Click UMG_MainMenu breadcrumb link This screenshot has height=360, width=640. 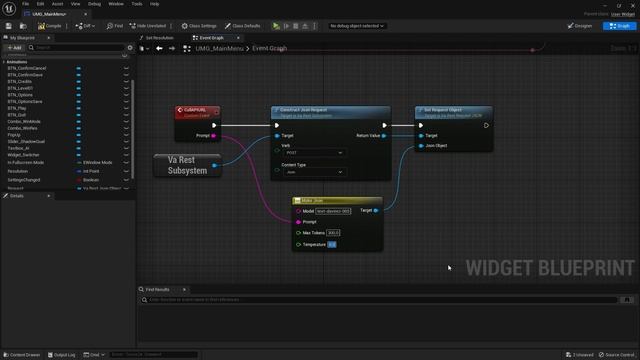point(219,49)
